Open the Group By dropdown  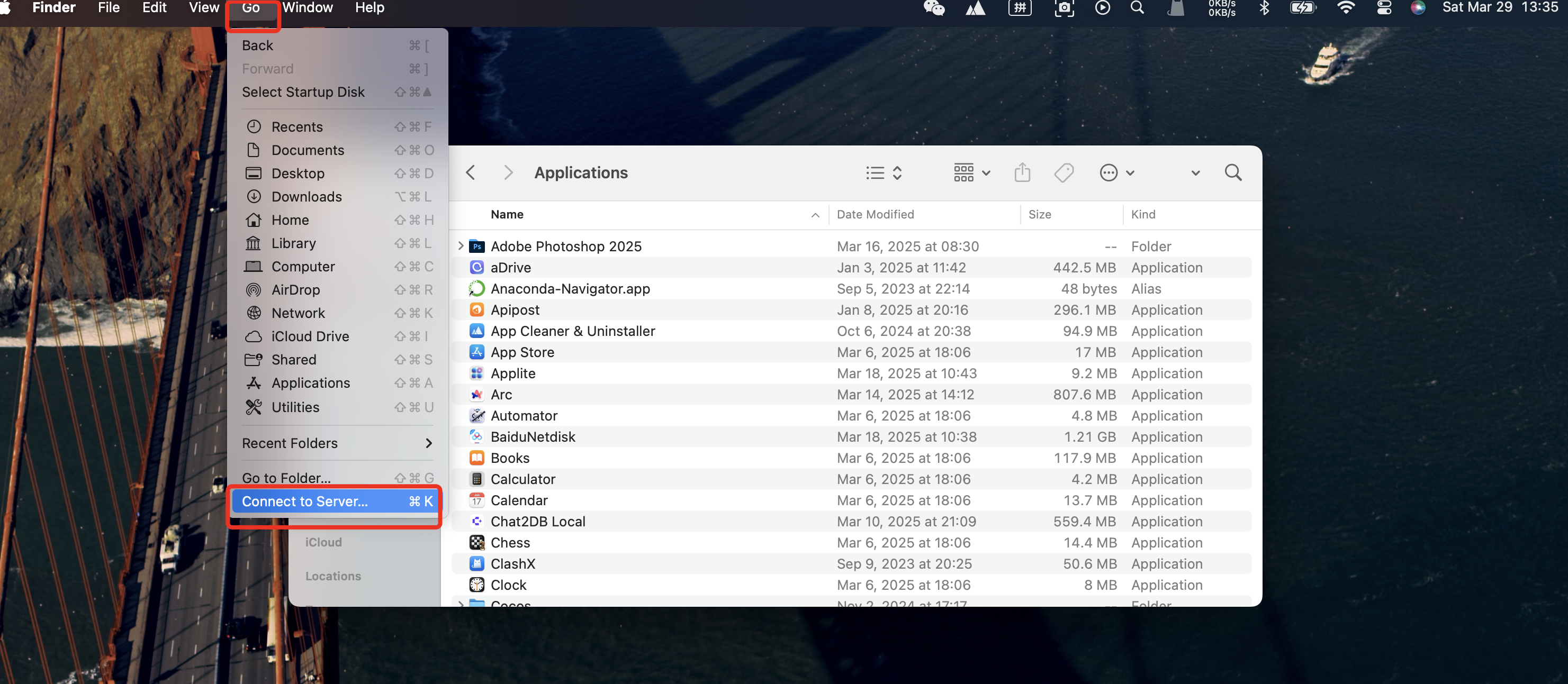click(971, 173)
